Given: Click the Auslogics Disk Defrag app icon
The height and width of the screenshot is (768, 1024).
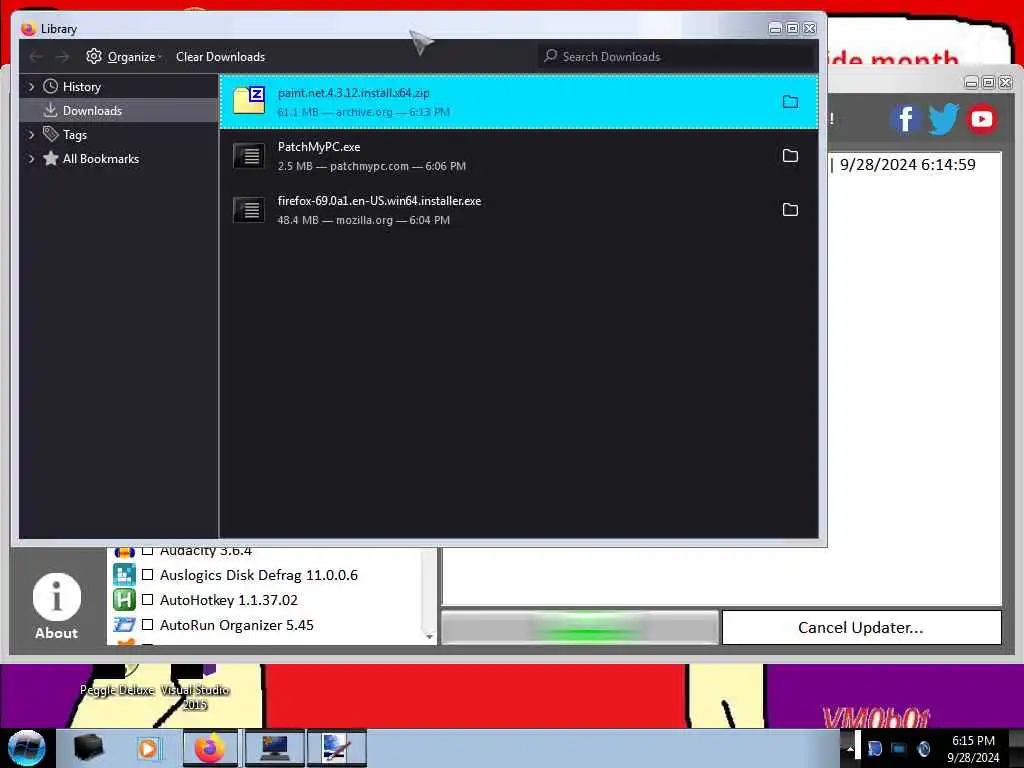Looking at the screenshot, I should (x=124, y=575).
